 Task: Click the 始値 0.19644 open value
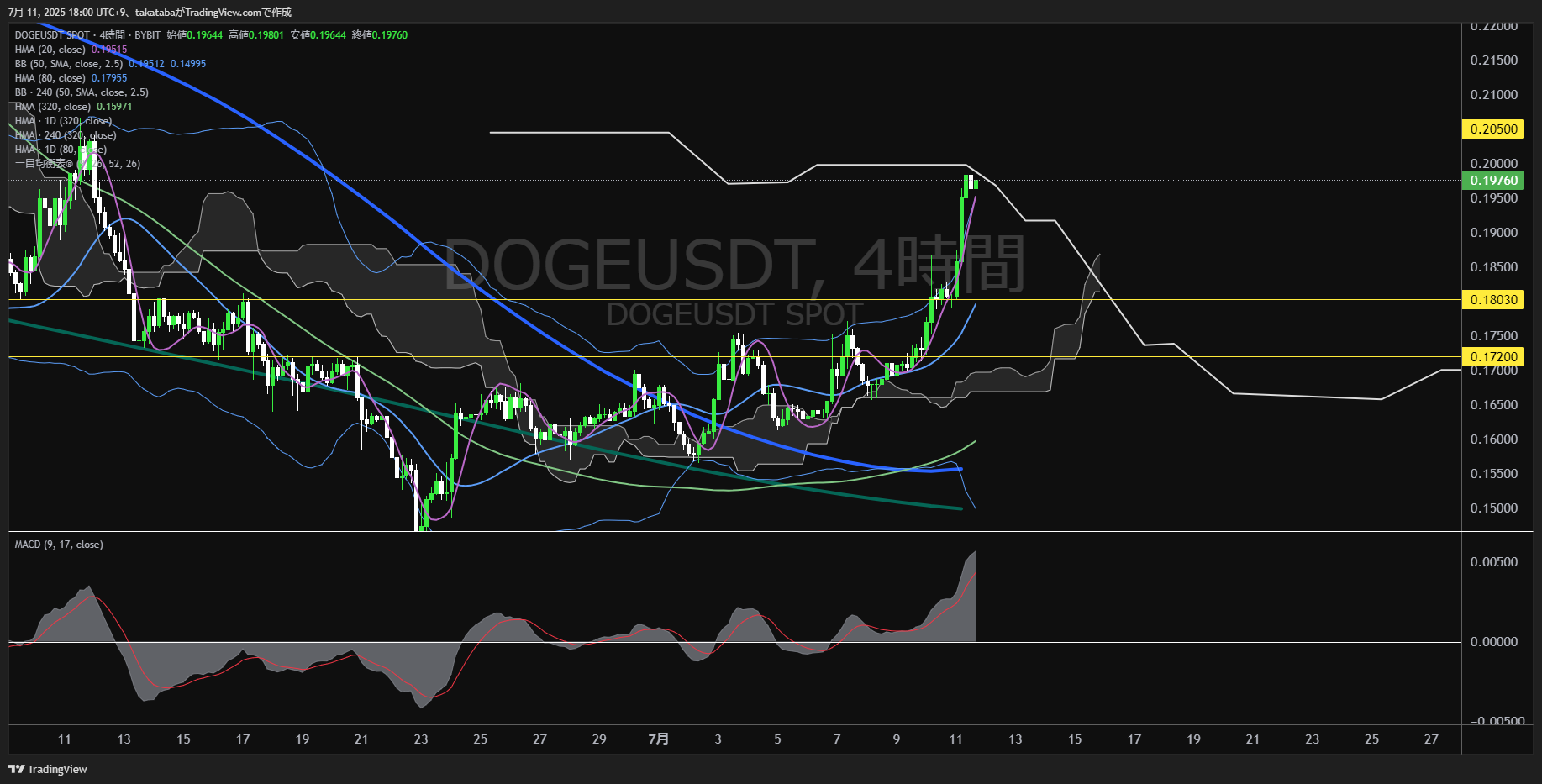pos(194,35)
